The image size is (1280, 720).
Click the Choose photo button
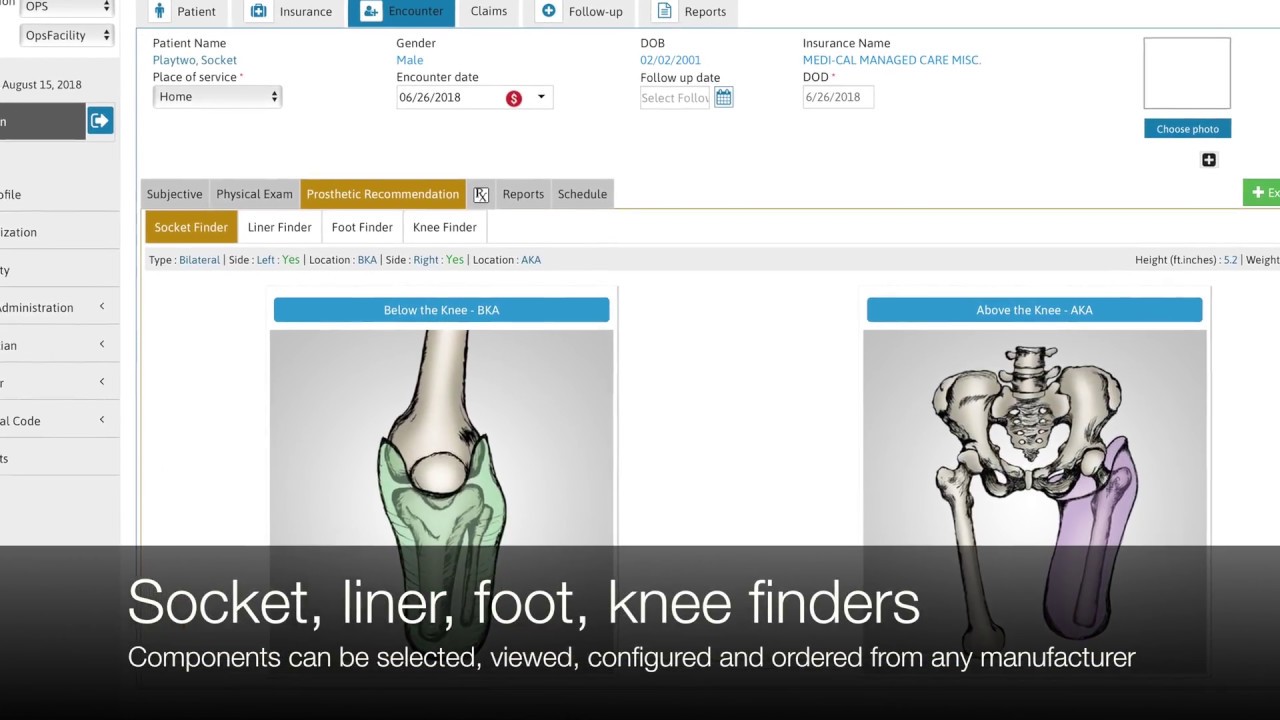[x=1188, y=129]
